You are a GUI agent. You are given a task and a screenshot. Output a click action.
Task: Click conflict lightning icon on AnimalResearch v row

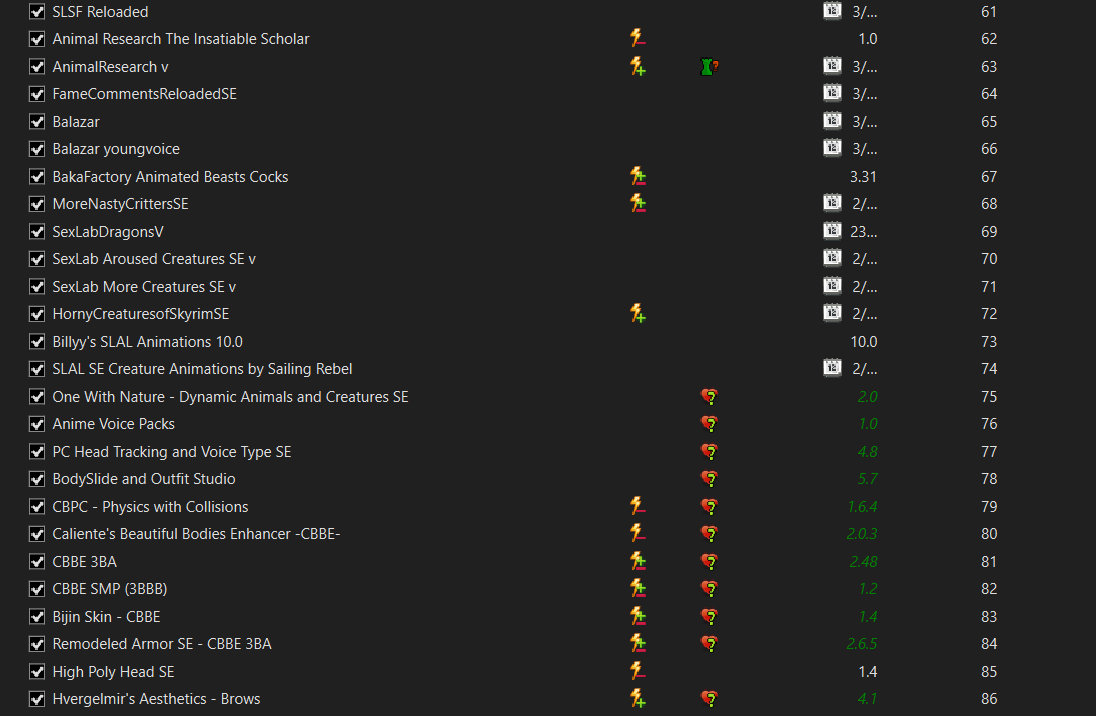pyautogui.click(x=637, y=66)
